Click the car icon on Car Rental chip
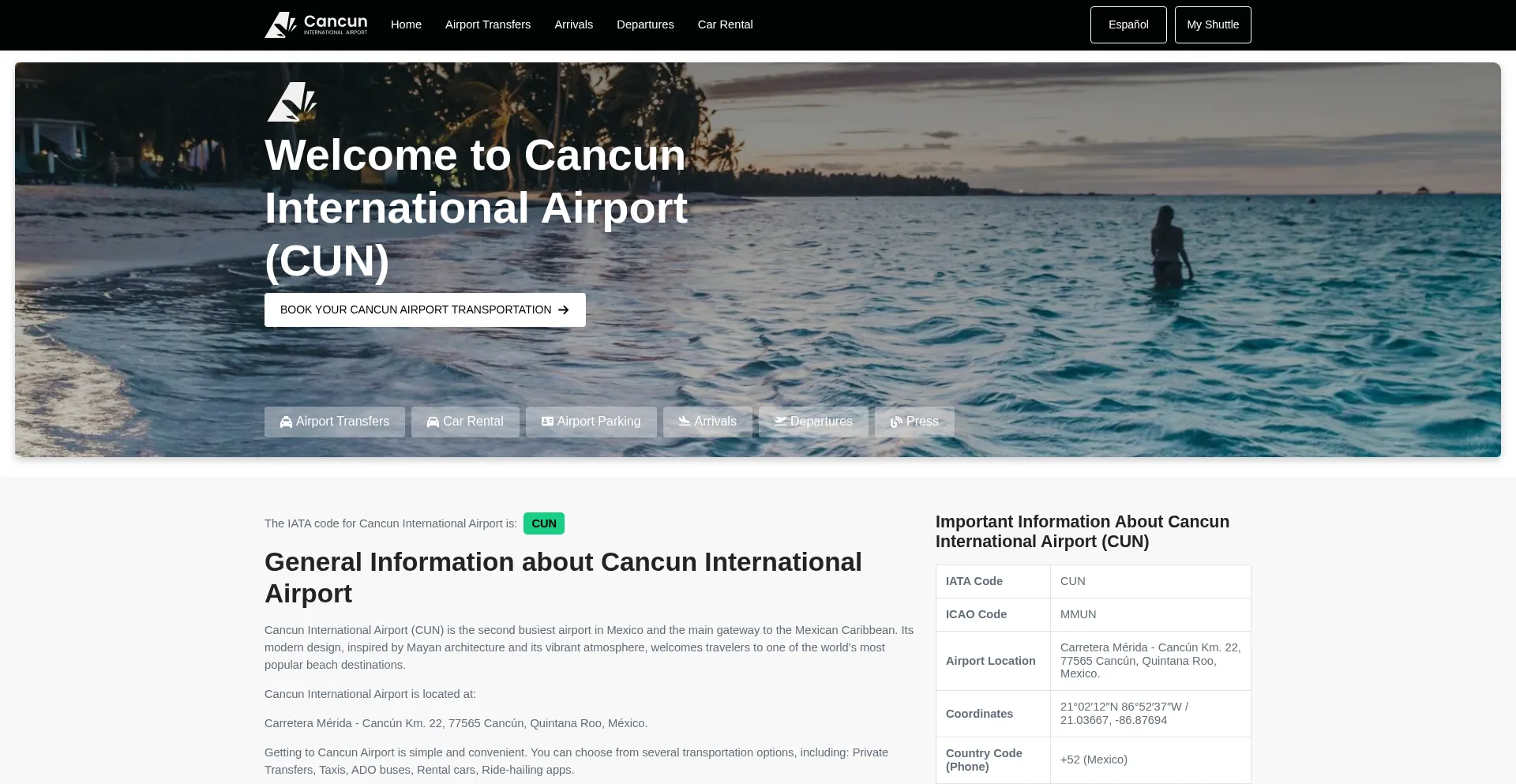 tap(433, 422)
